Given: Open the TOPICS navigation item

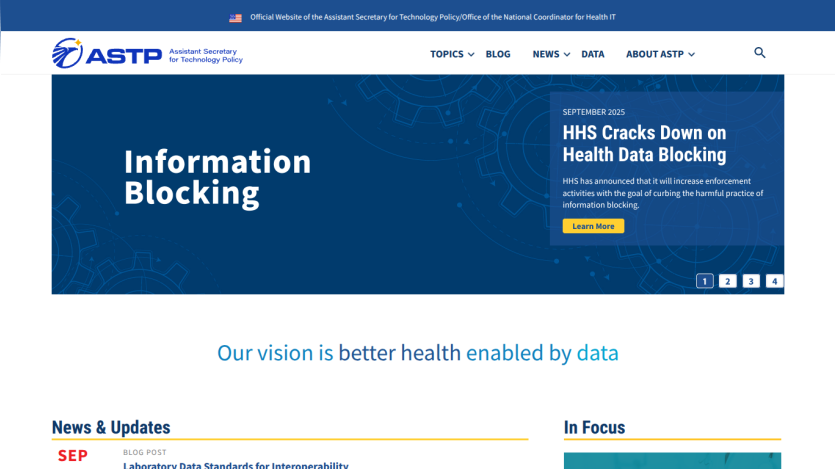Looking at the screenshot, I should click(447, 54).
